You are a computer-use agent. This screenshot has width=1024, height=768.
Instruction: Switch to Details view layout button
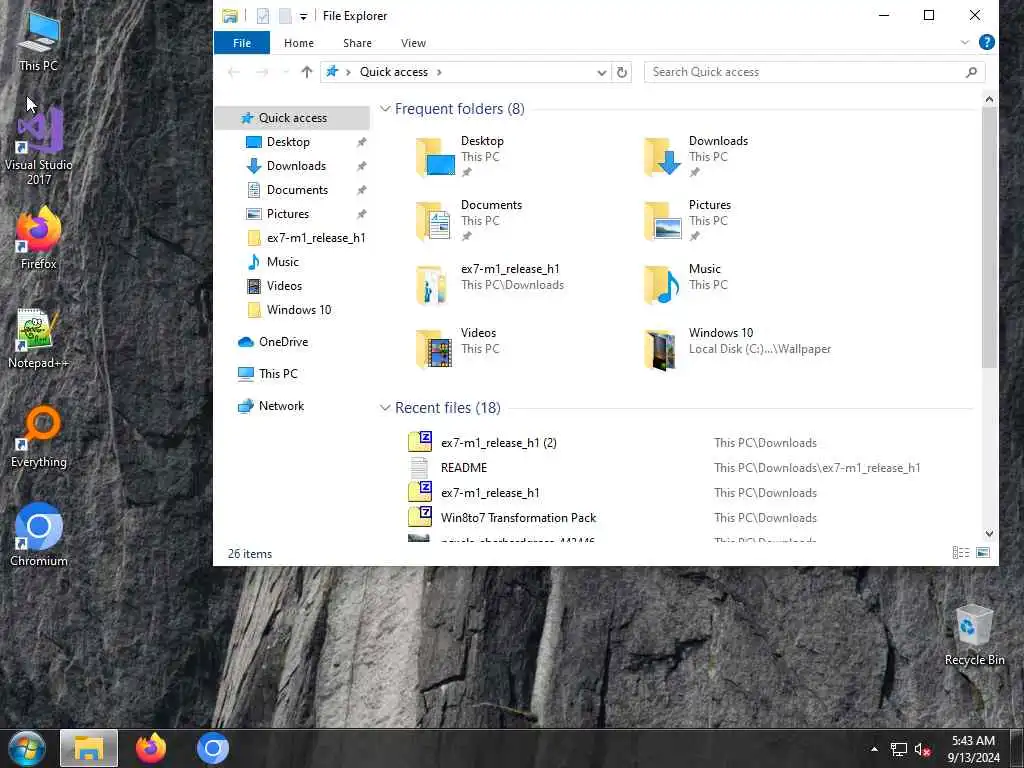click(x=961, y=553)
